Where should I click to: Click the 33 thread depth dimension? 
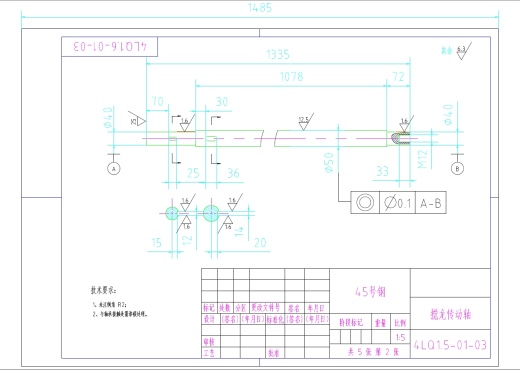click(x=383, y=171)
